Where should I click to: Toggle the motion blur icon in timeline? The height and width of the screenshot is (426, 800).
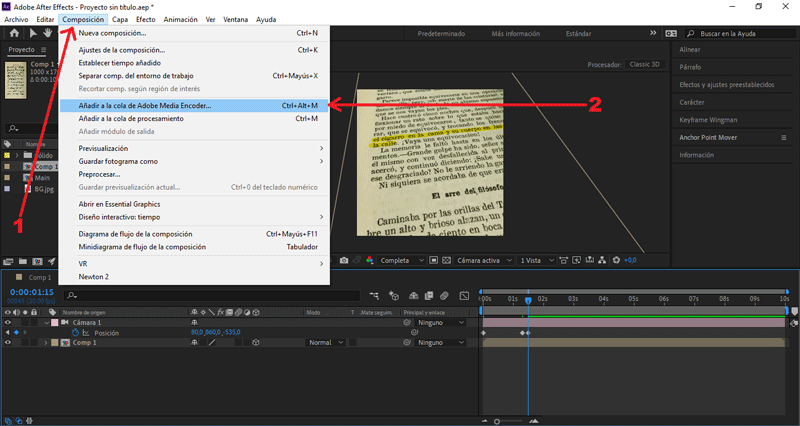point(444,295)
